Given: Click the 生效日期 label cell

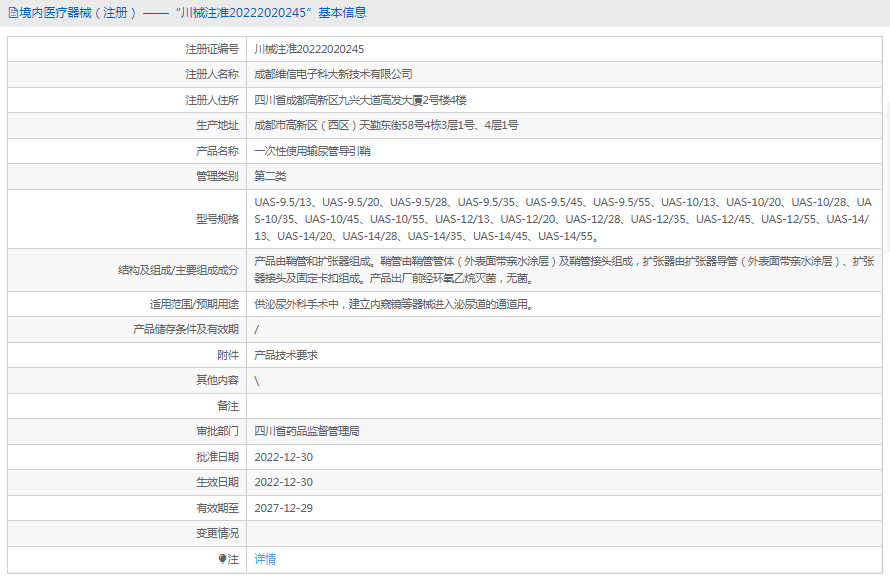Looking at the screenshot, I should point(127,482).
